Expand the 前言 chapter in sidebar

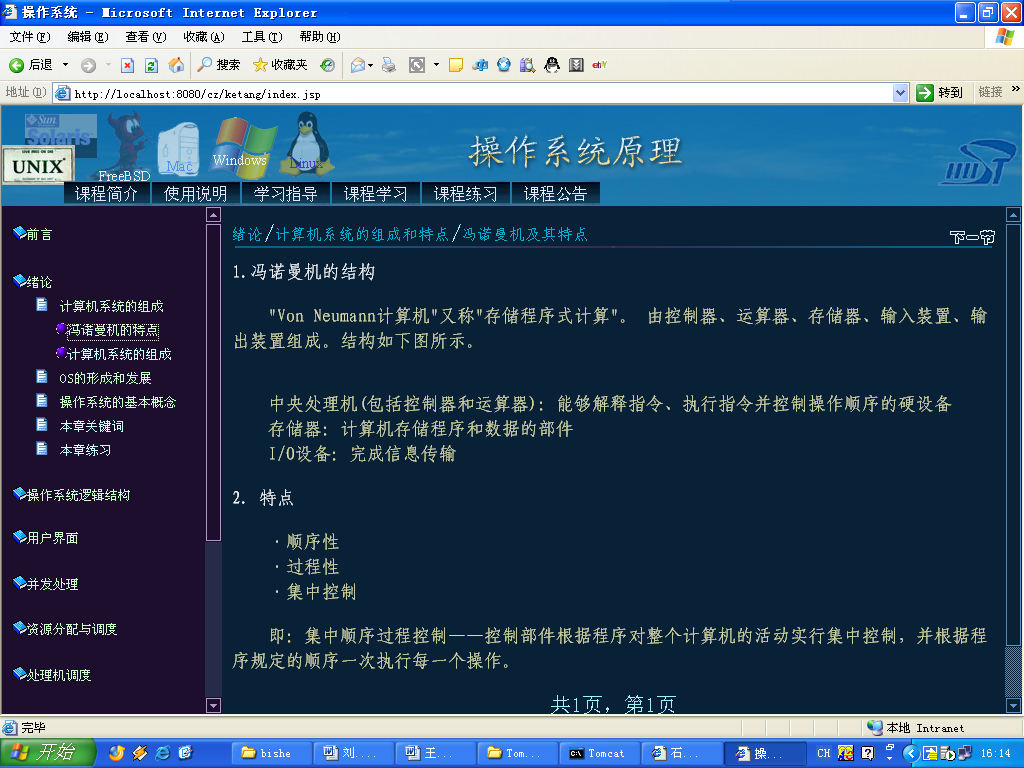(33, 234)
